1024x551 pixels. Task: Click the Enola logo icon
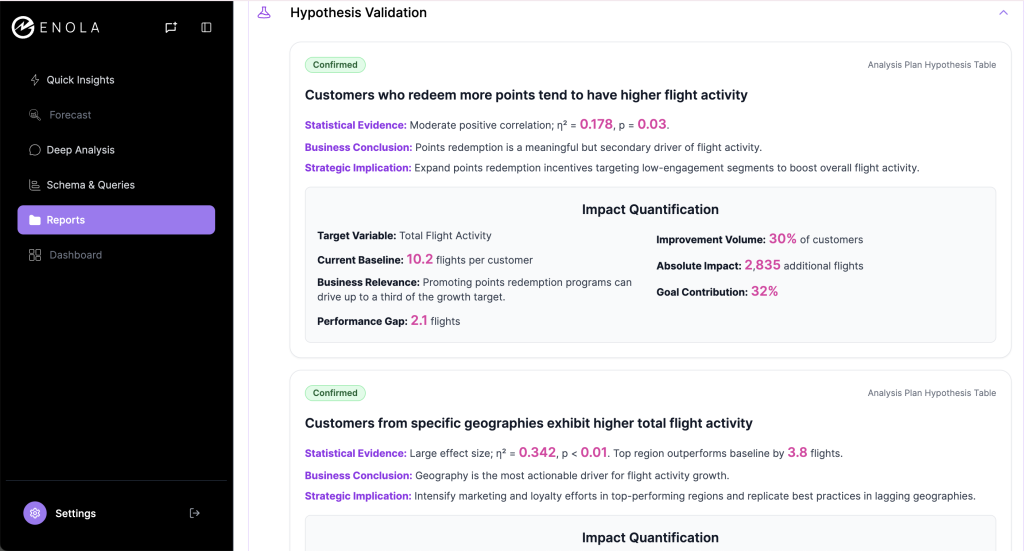tap(23, 27)
